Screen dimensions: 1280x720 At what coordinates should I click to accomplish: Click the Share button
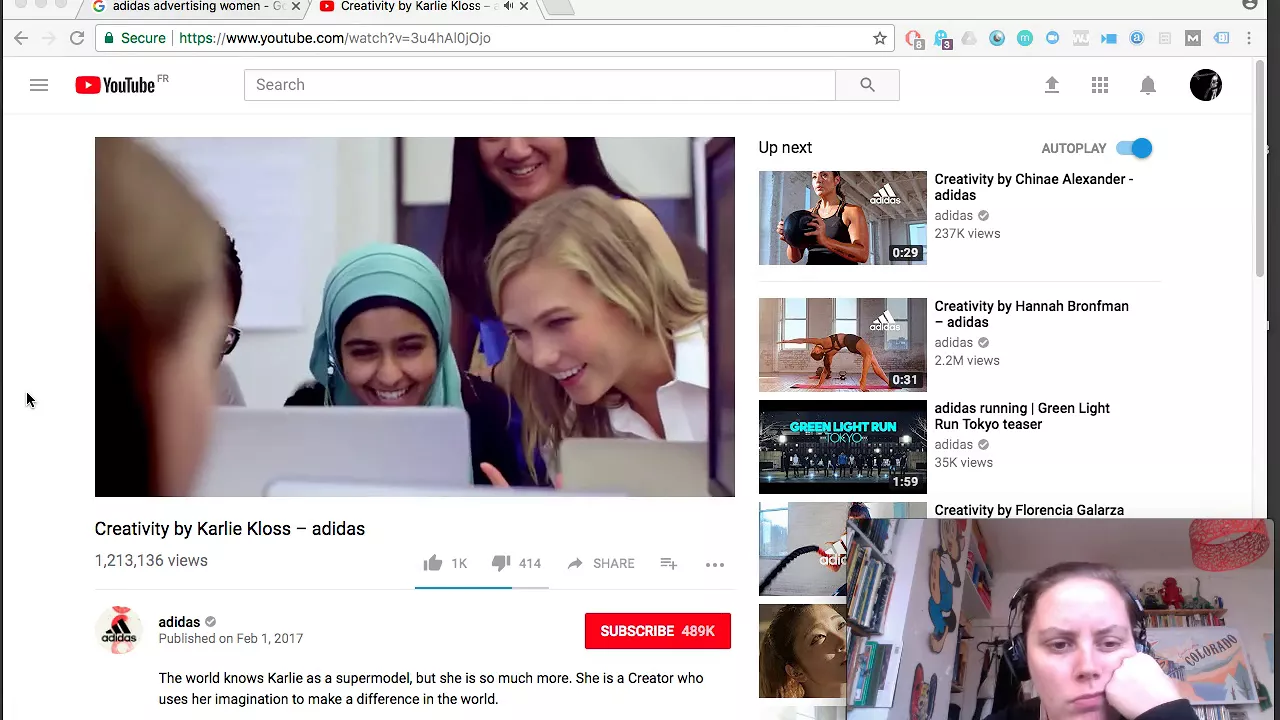click(601, 564)
